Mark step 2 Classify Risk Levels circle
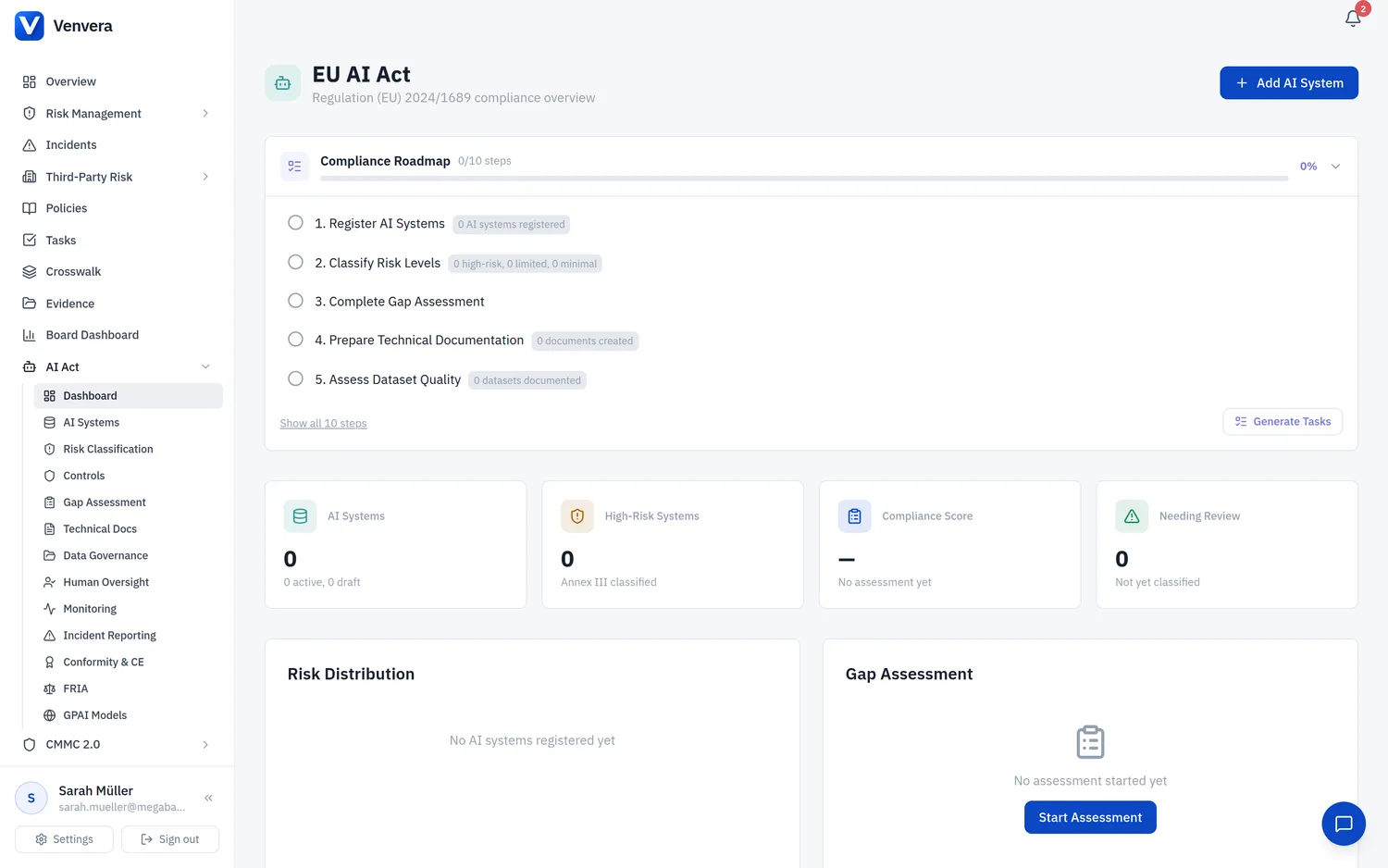 pyautogui.click(x=295, y=262)
